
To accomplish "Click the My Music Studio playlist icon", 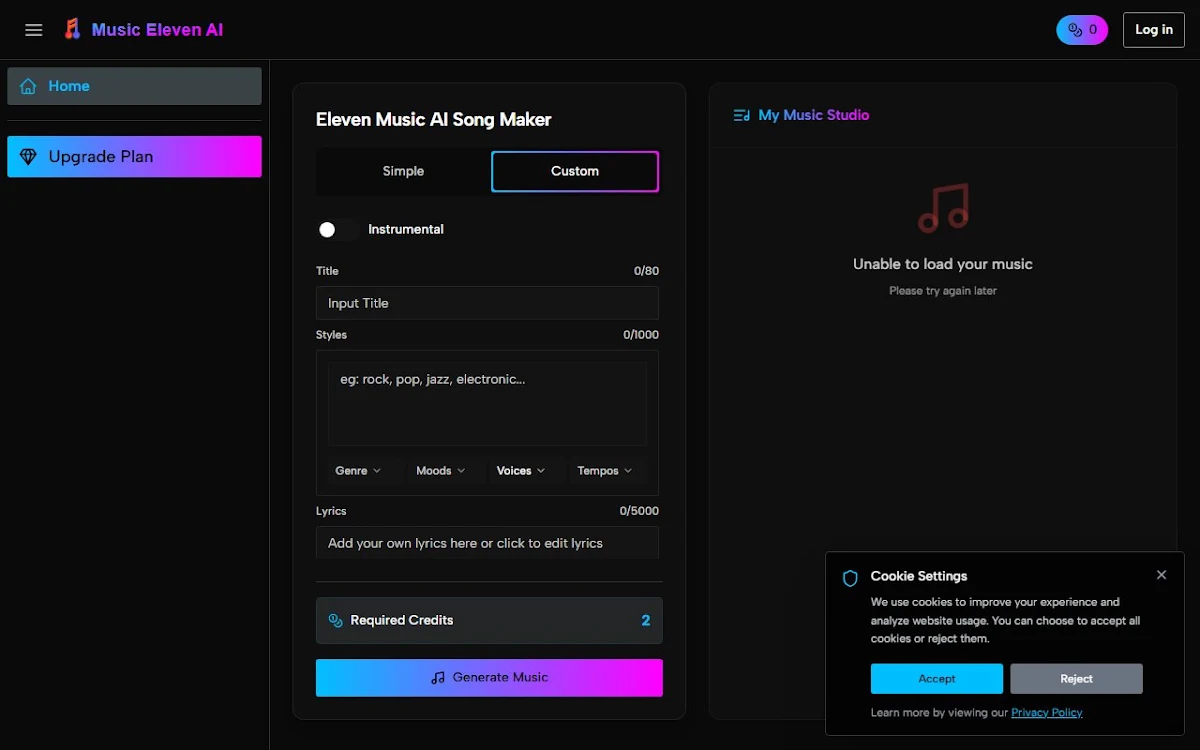I will click(x=742, y=115).
